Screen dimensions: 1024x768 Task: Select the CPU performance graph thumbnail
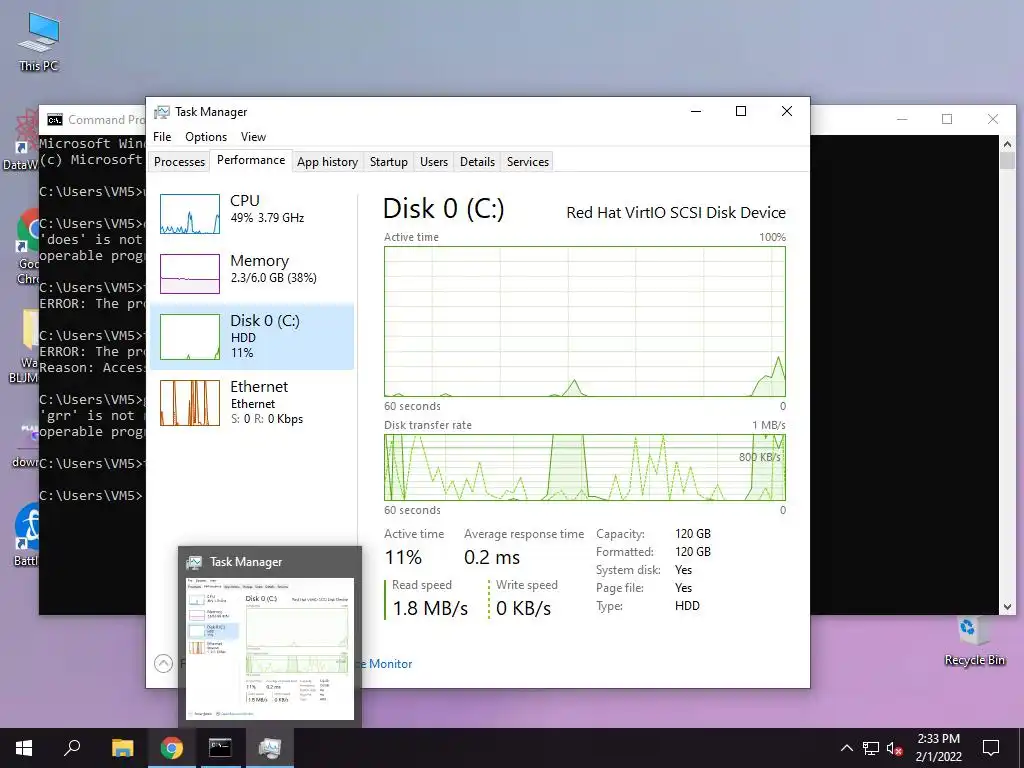[190, 214]
